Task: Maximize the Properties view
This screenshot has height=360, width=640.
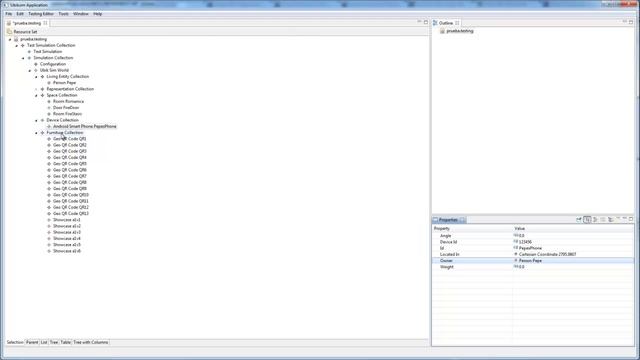Action: click(631, 219)
